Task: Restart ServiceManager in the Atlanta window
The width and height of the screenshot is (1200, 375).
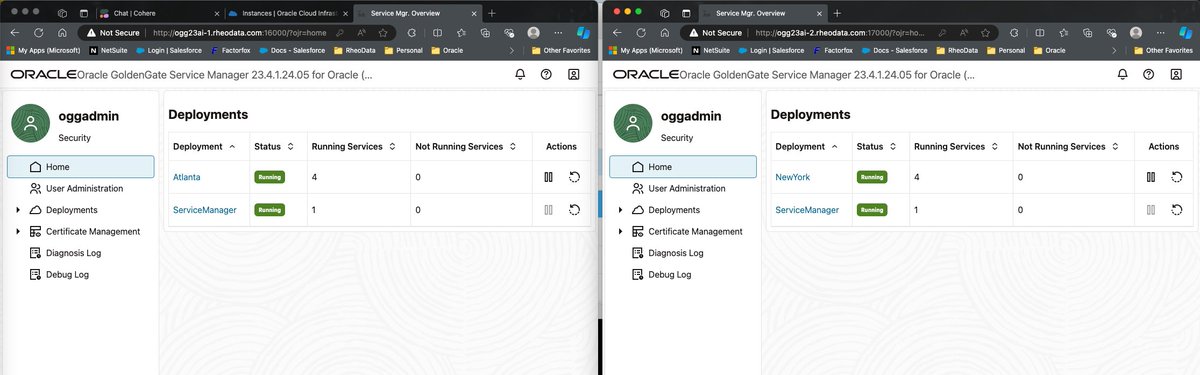Action: tap(575, 210)
